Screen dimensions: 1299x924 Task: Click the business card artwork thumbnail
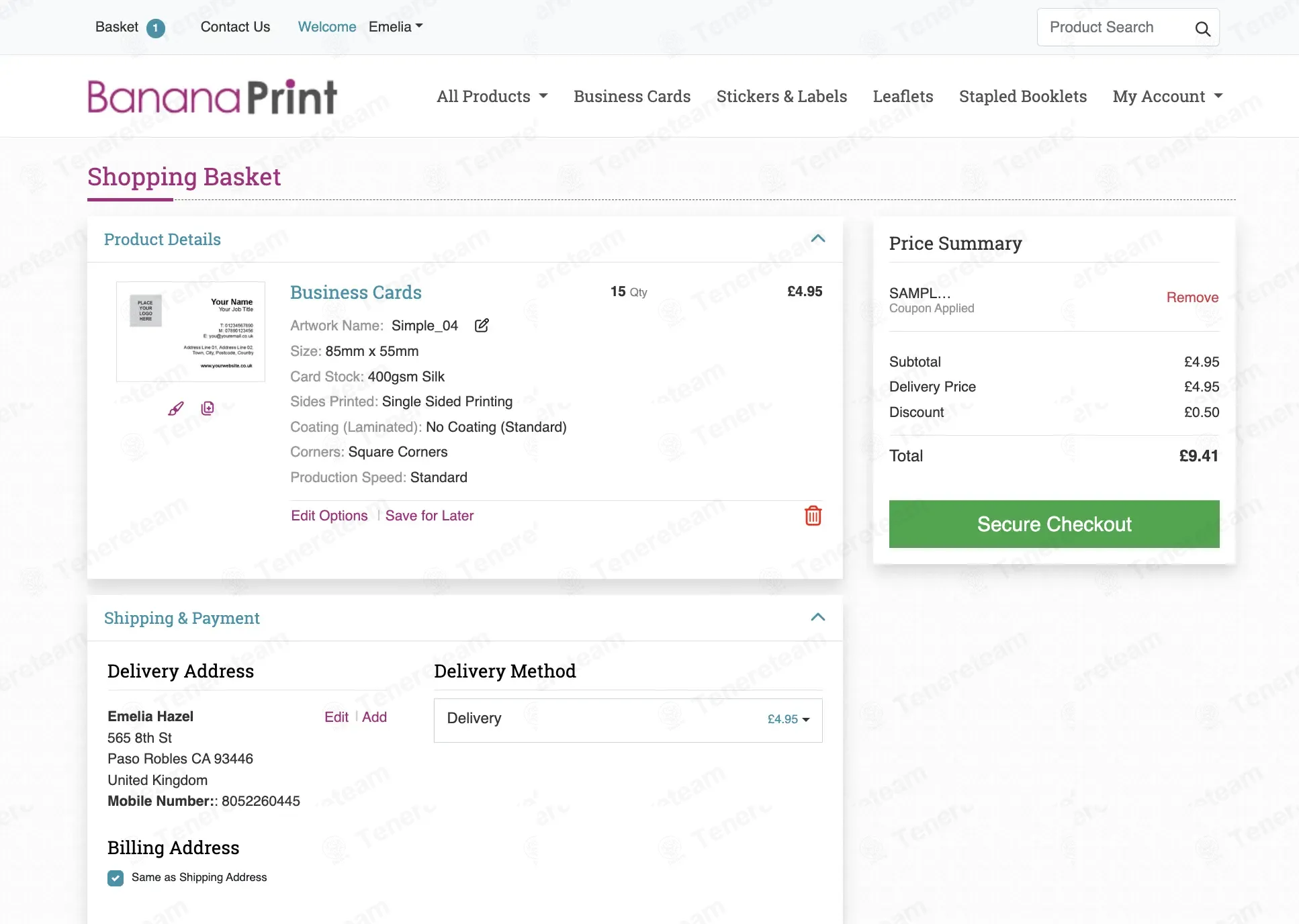191,332
